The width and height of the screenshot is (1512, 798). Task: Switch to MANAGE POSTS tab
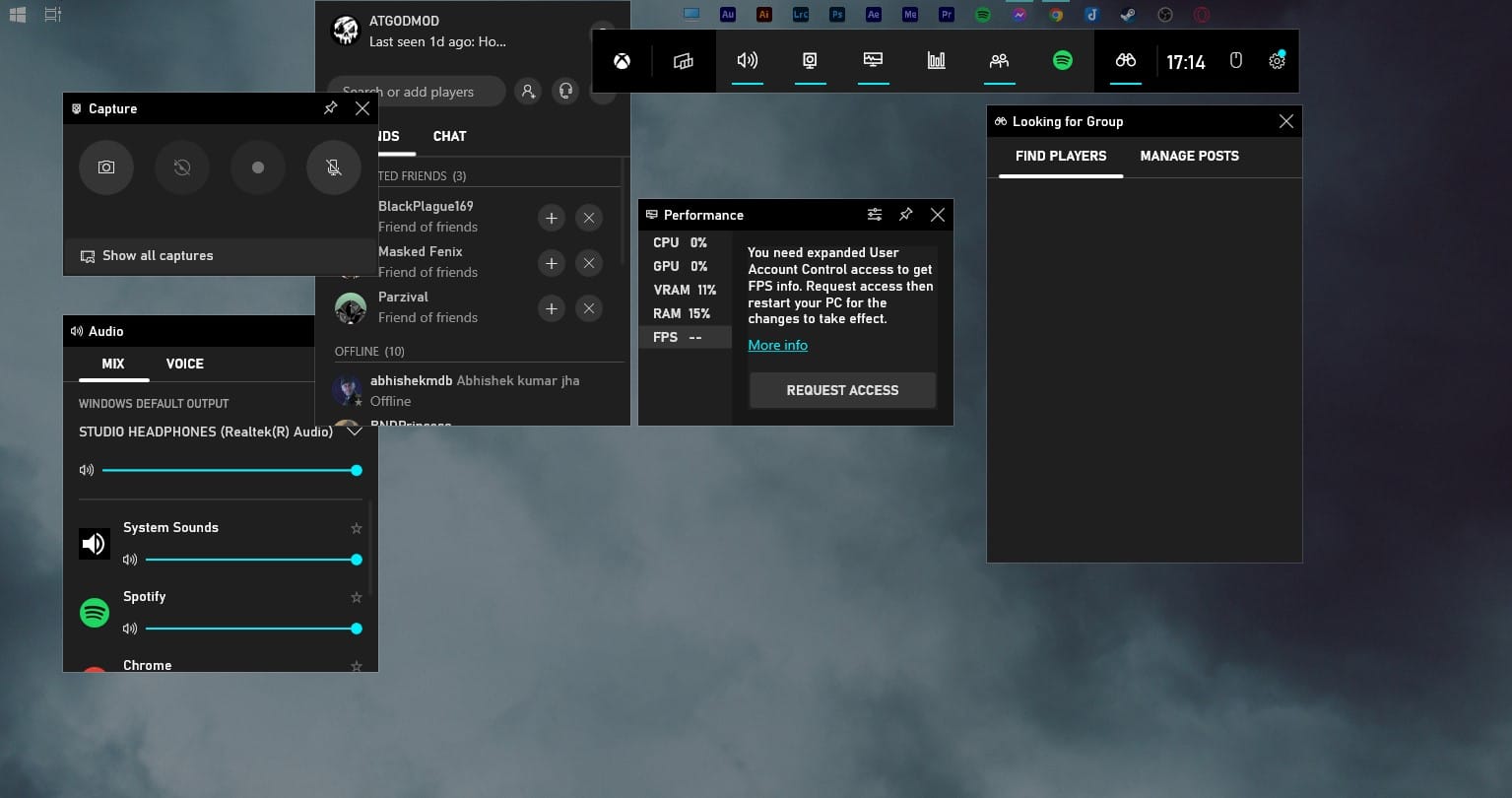[x=1189, y=156]
